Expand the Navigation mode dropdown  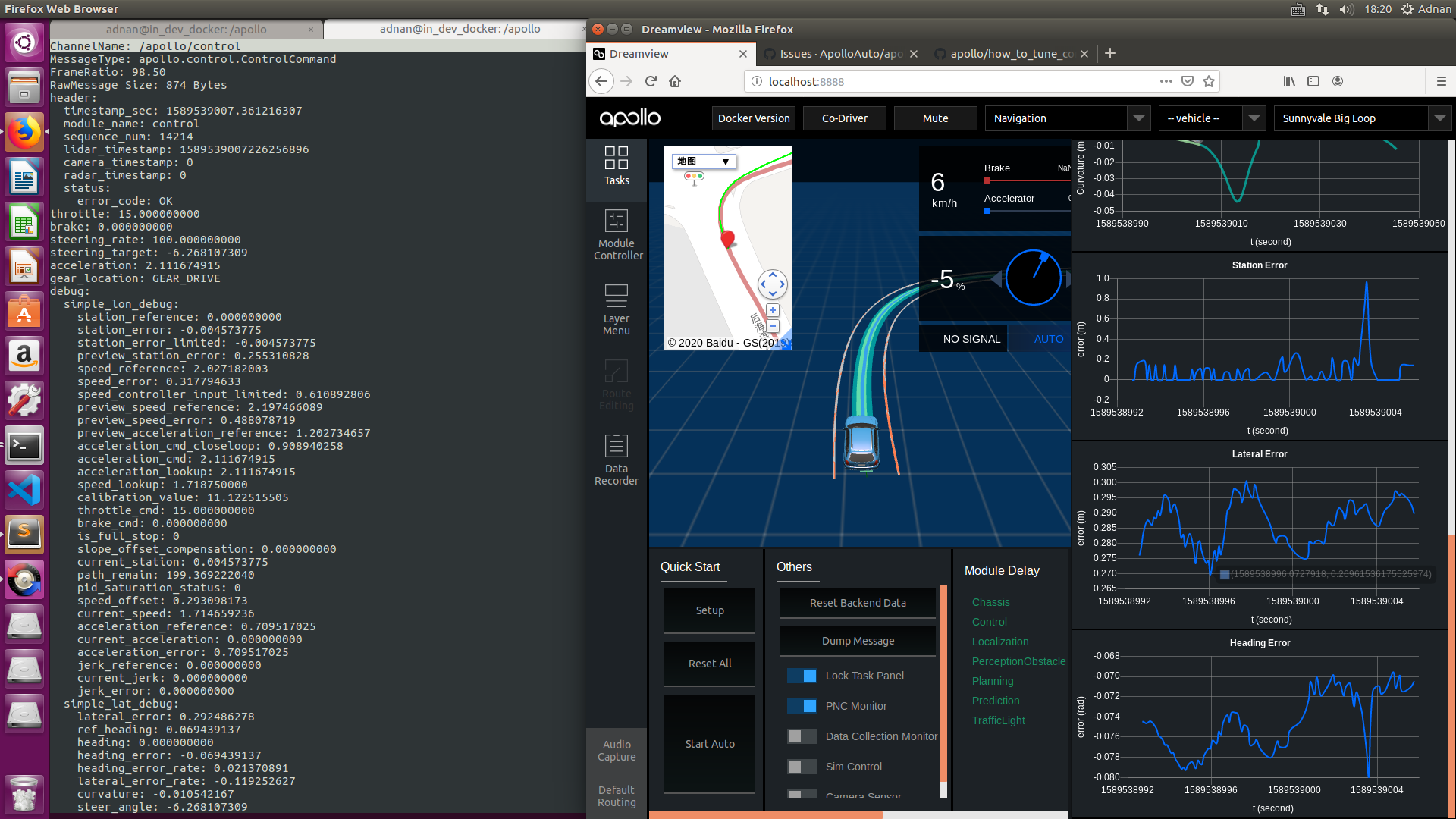coord(1065,118)
